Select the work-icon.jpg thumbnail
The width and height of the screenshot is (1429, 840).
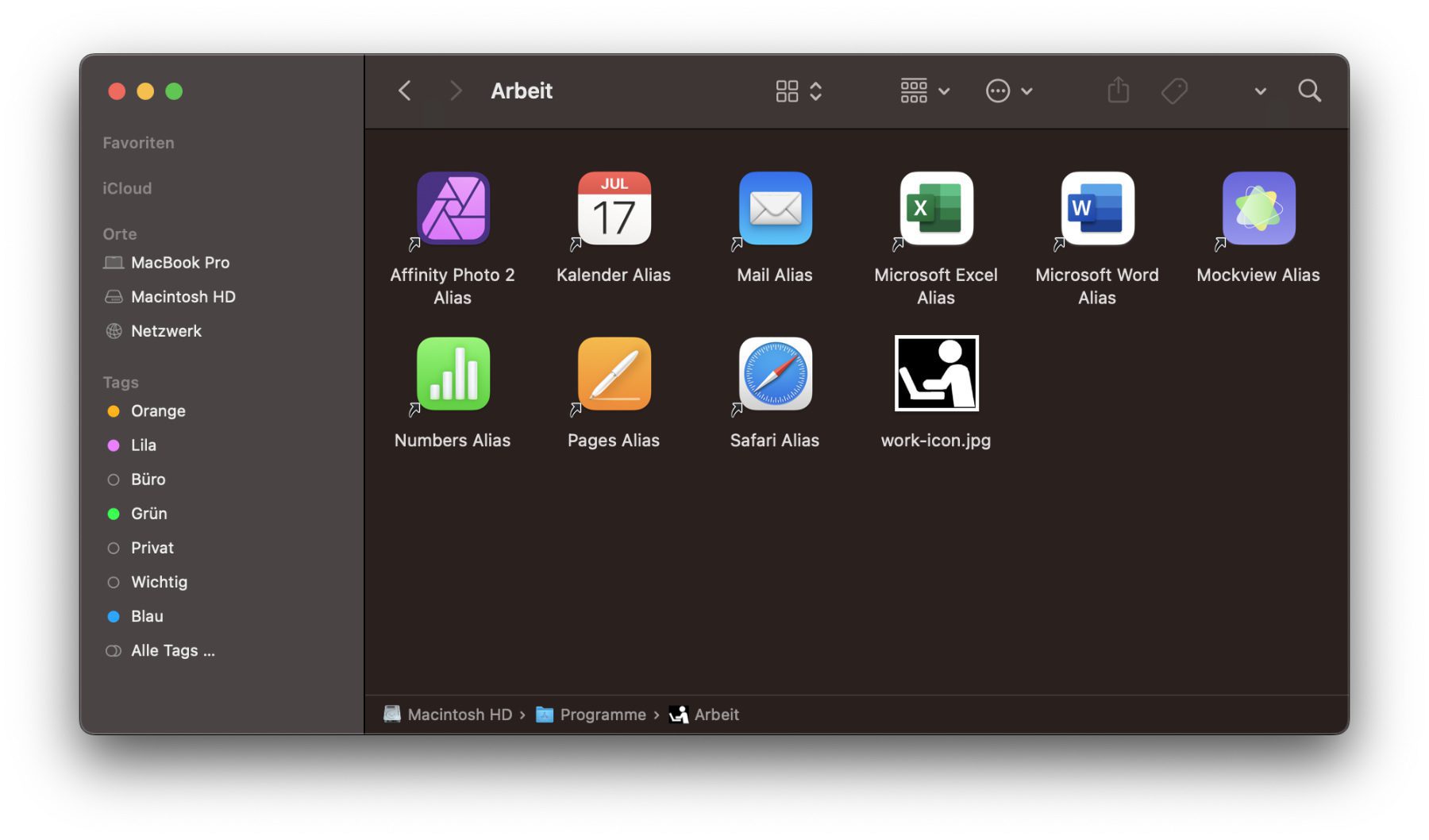(x=936, y=374)
